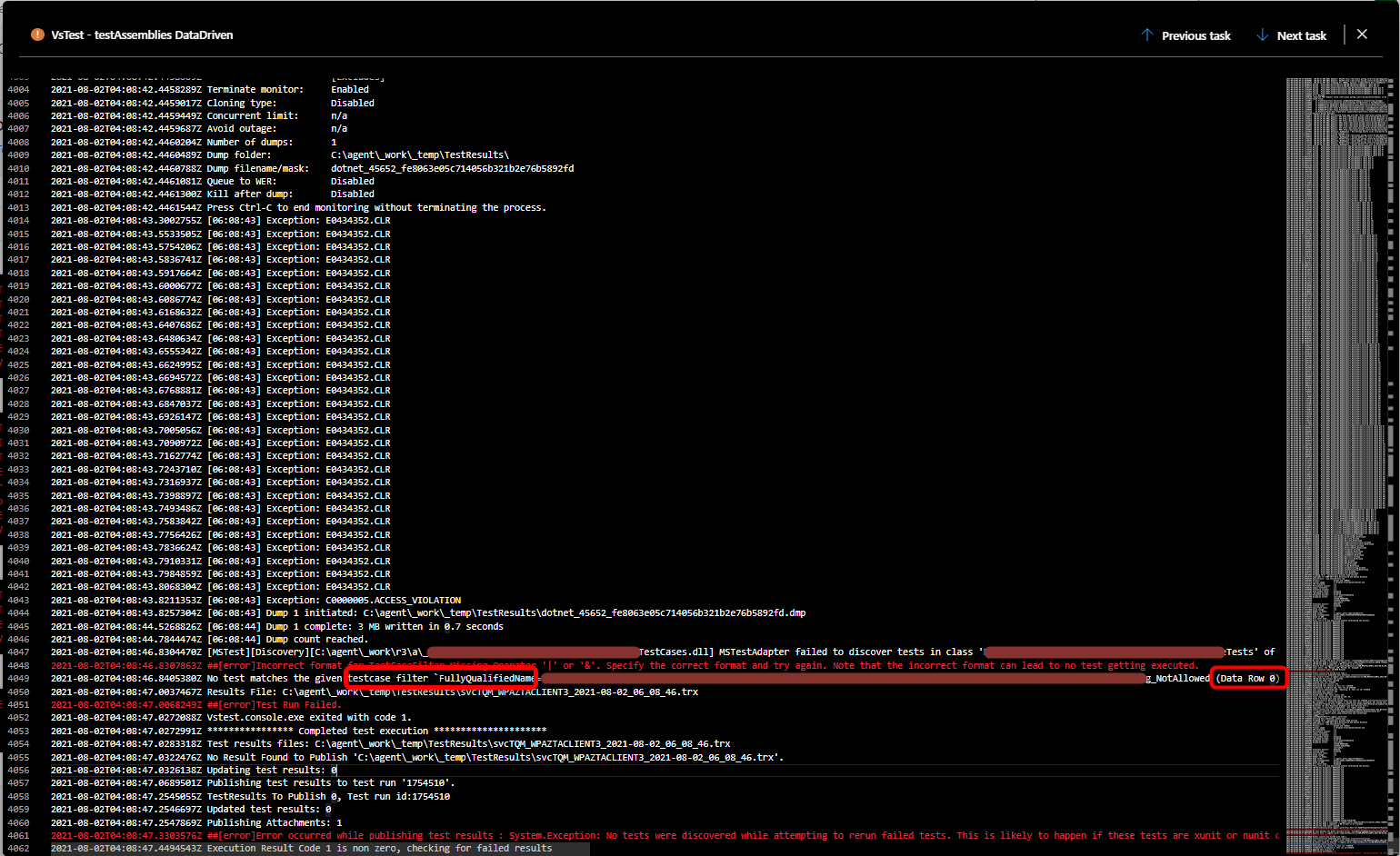
Task: Click the Dump 1 complete: 3 MB written line
Action: 277,626
